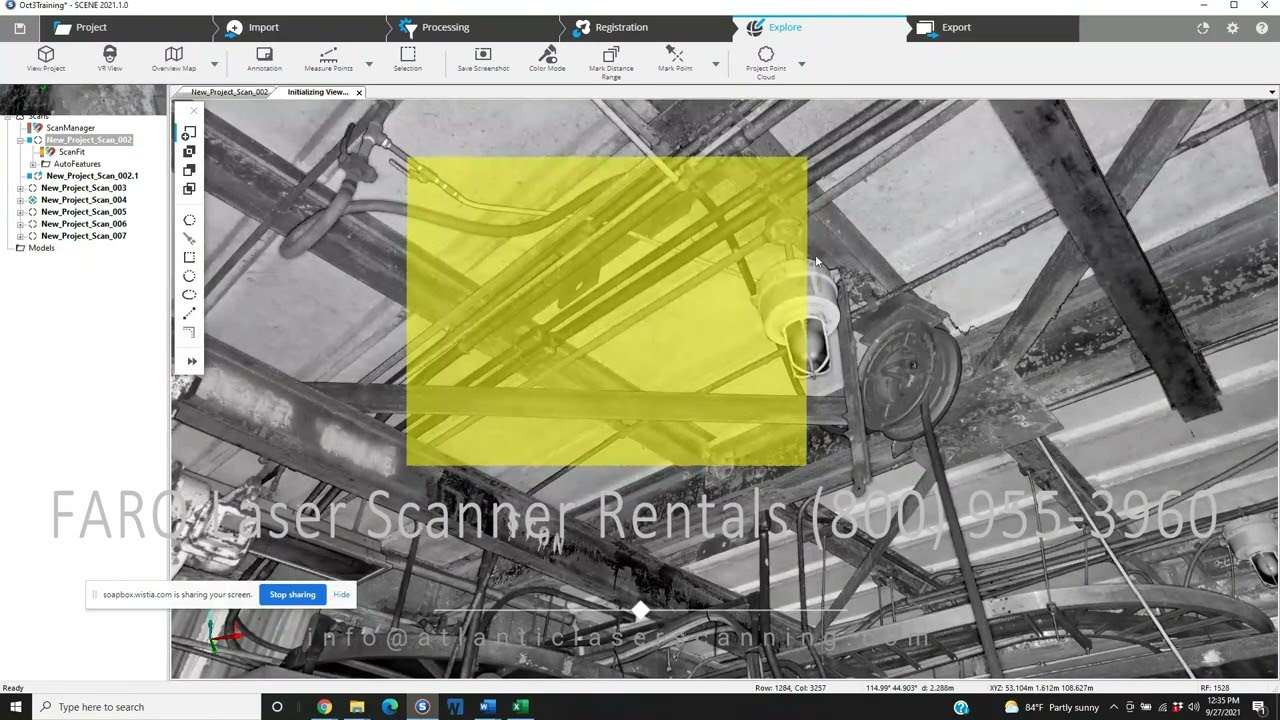Screen dimensions: 1280x720
Task: Expand New_Project_Scan_003 tree node
Action: pos(20,188)
